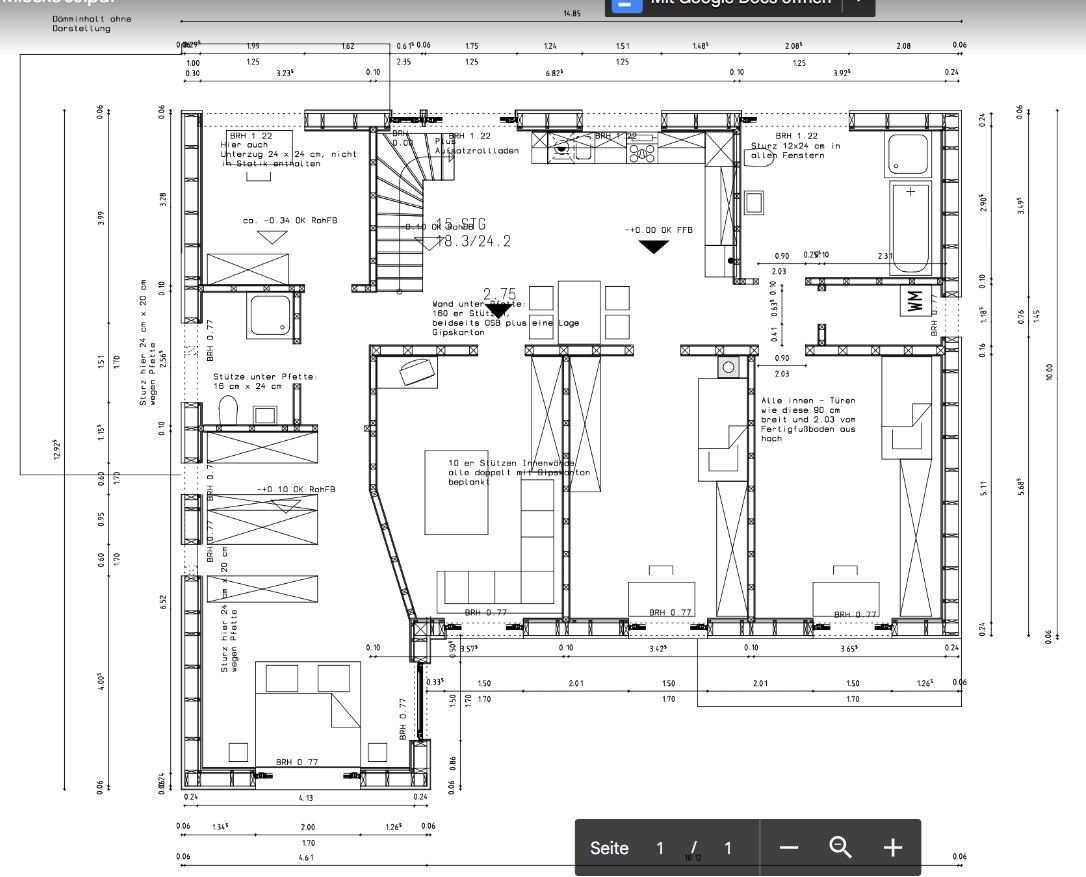Click the toilet symbol in left room
Viewport: 1086px width, 877px height.
(x=228, y=409)
